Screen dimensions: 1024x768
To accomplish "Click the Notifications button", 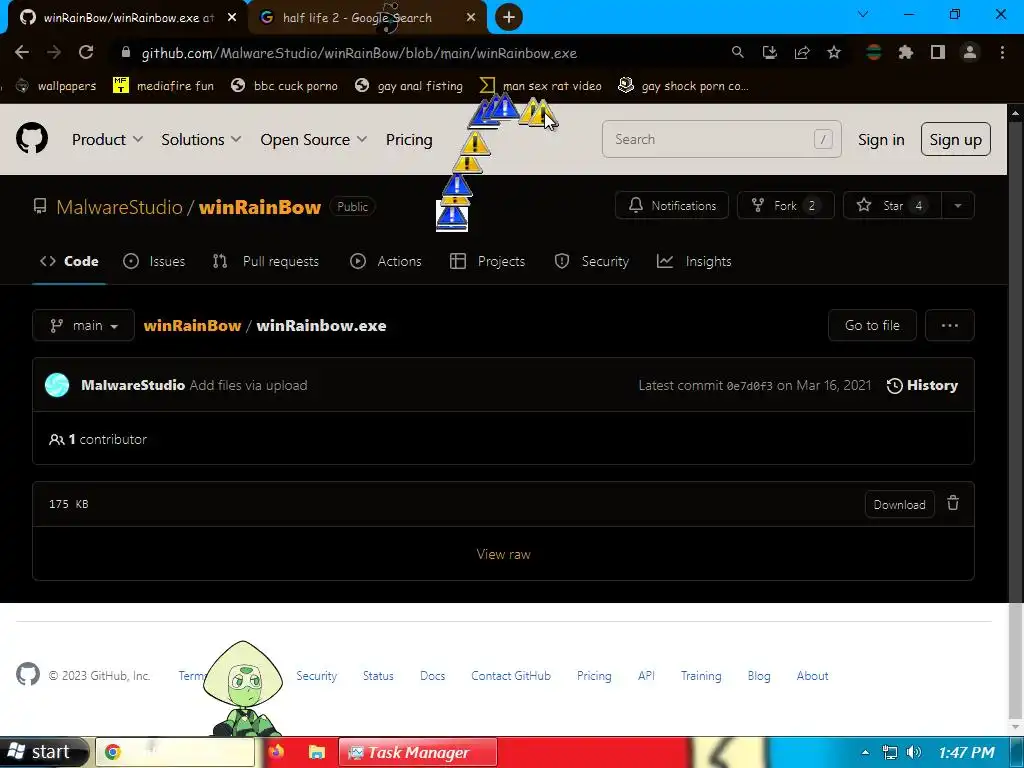I will point(671,205).
